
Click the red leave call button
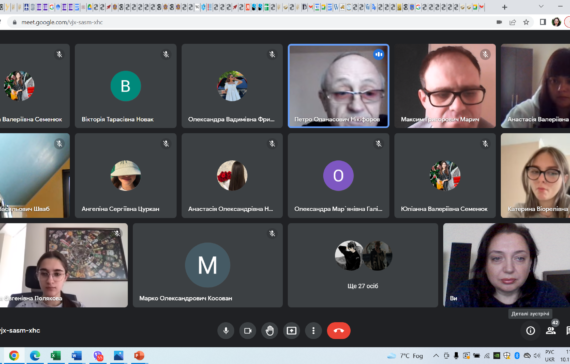[x=338, y=331]
